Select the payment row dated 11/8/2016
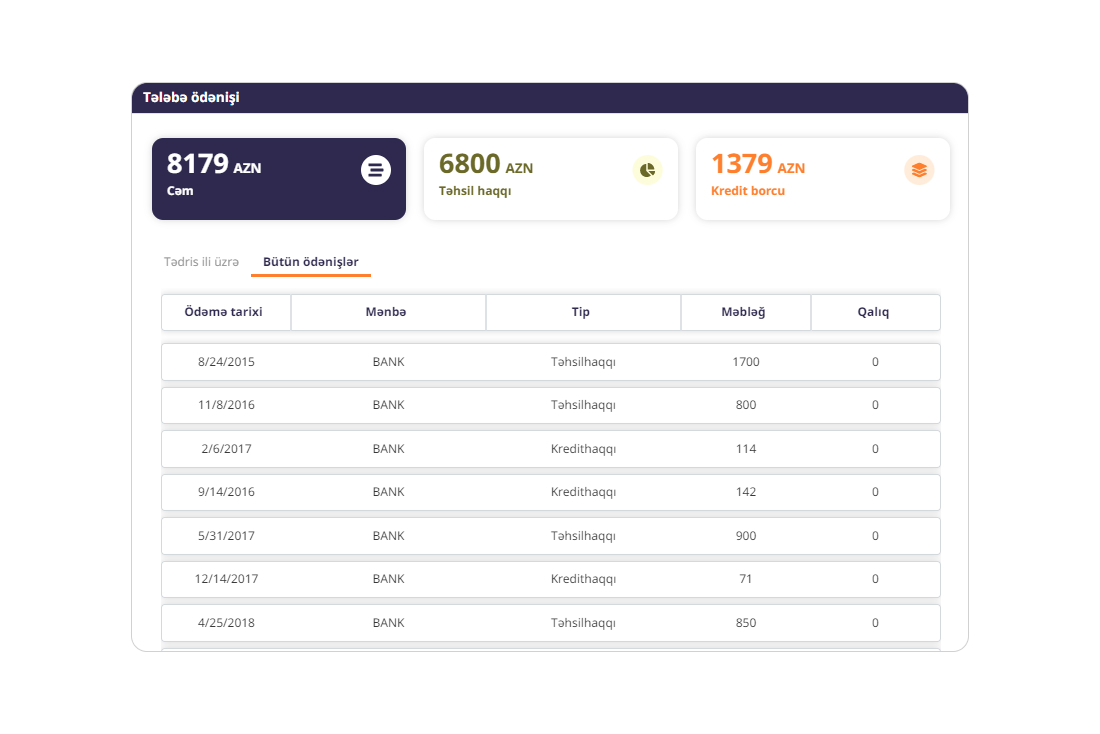Image resolution: width=1100 pixels, height=734 pixels. [550, 405]
